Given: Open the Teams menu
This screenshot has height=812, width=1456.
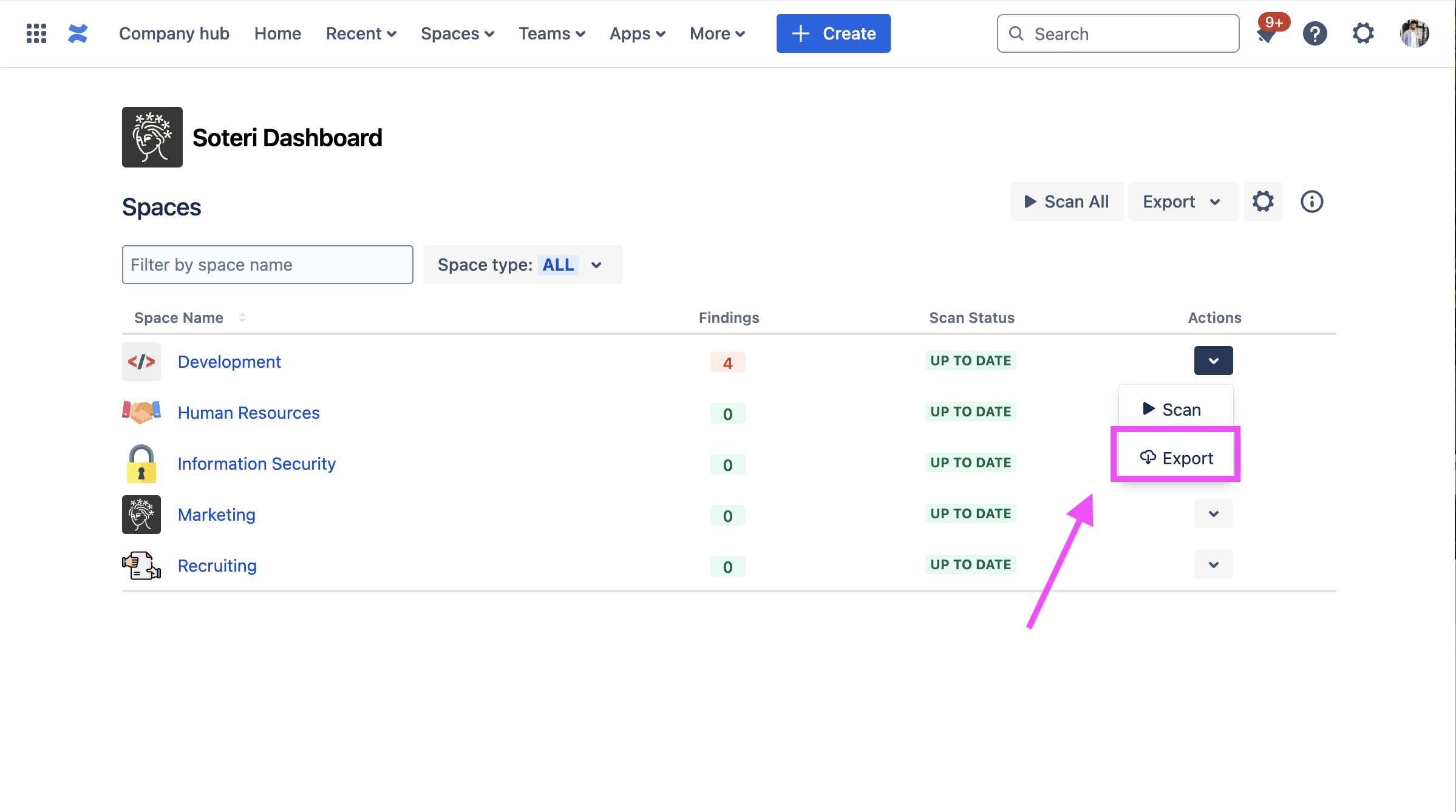Looking at the screenshot, I should [x=551, y=33].
